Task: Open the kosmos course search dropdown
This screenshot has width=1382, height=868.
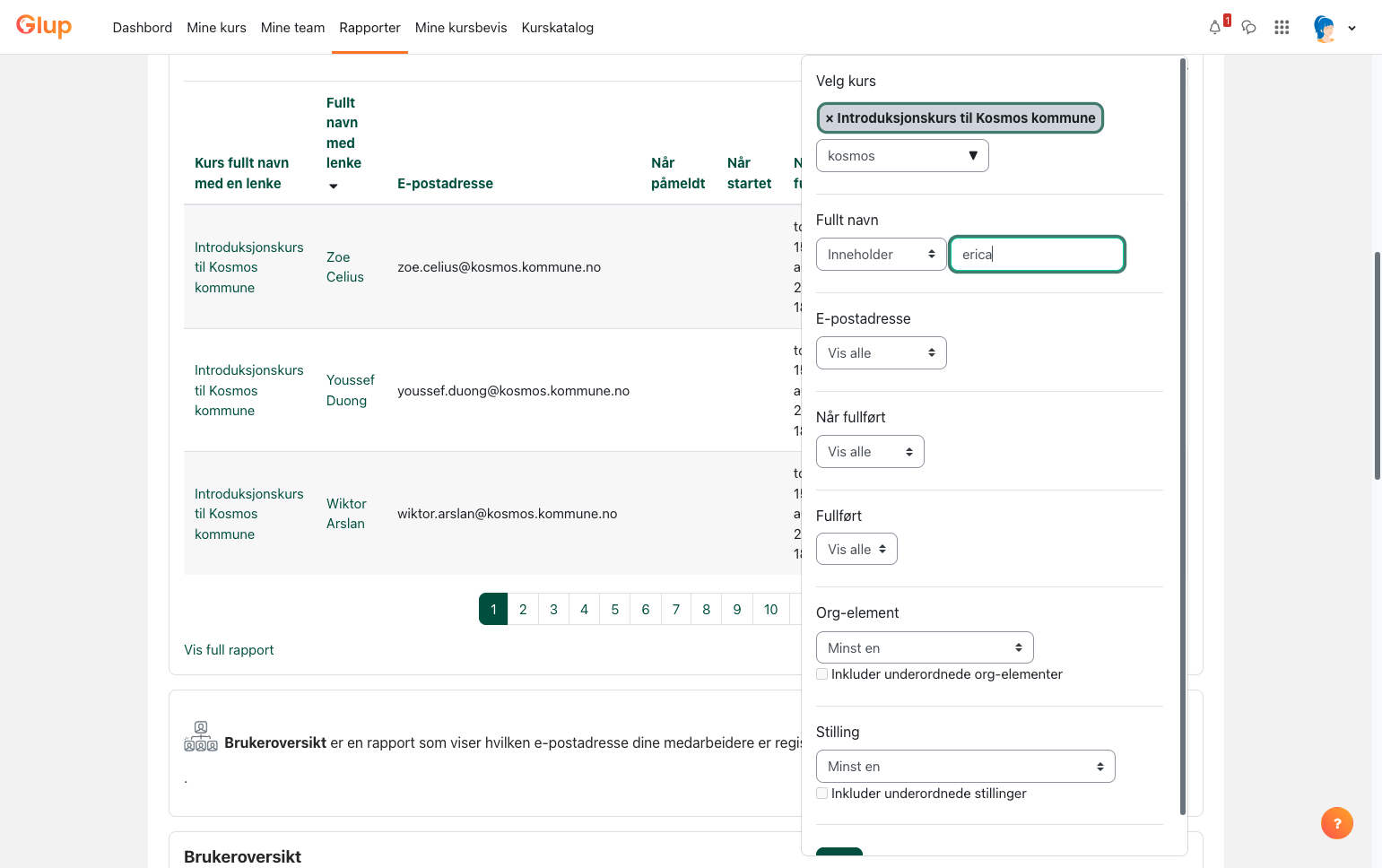Action: [x=902, y=156]
